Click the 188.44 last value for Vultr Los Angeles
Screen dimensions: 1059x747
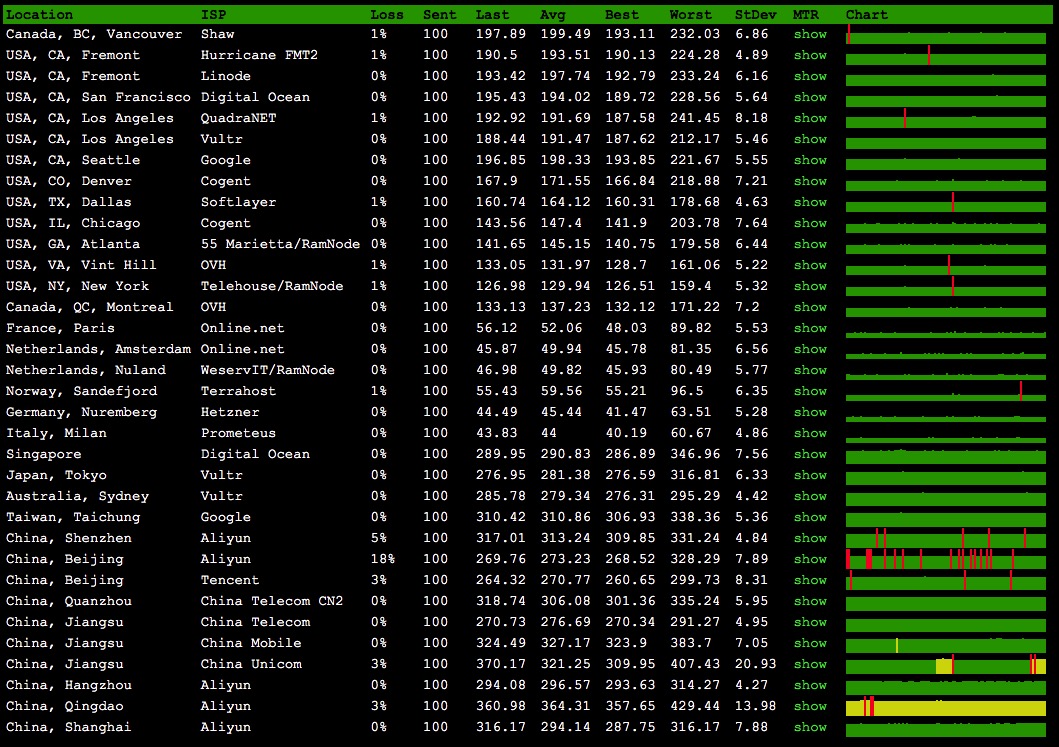(x=500, y=138)
